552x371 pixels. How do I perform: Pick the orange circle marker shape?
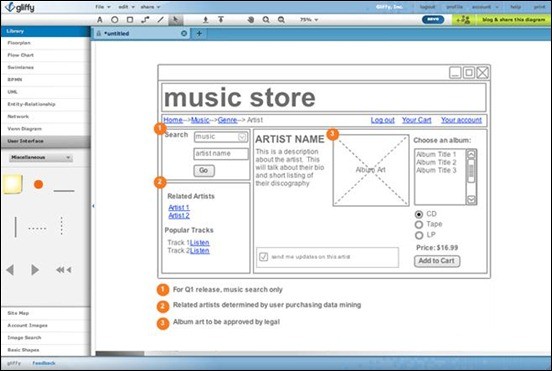pos(38,184)
